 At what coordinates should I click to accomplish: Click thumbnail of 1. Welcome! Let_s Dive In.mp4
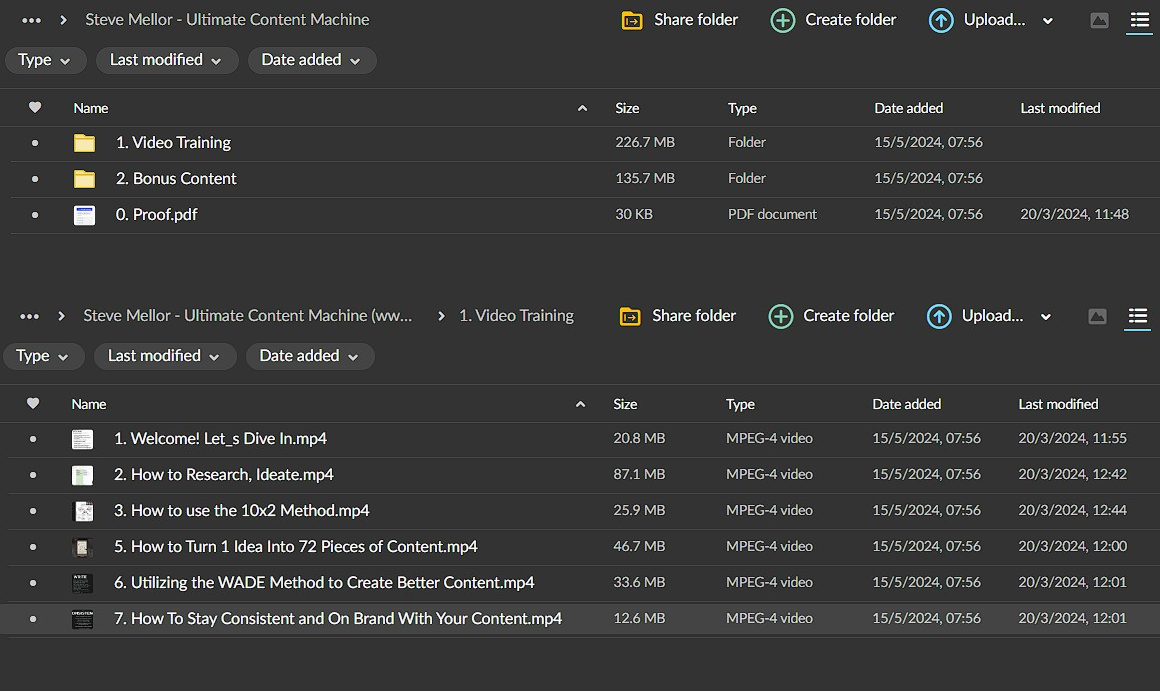(82, 439)
